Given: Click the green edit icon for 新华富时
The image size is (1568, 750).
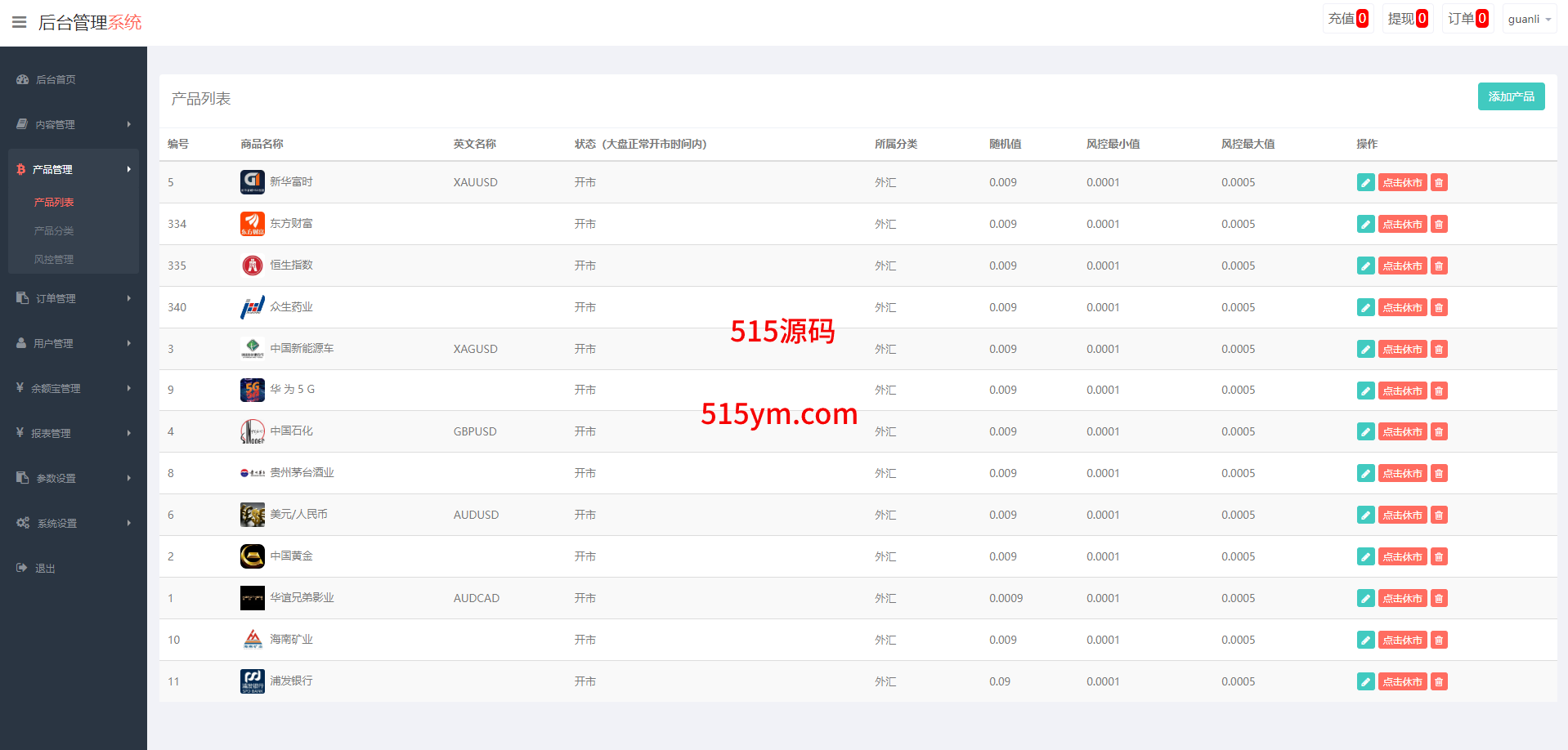Looking at the screenshot, I should pos(1365,182).
